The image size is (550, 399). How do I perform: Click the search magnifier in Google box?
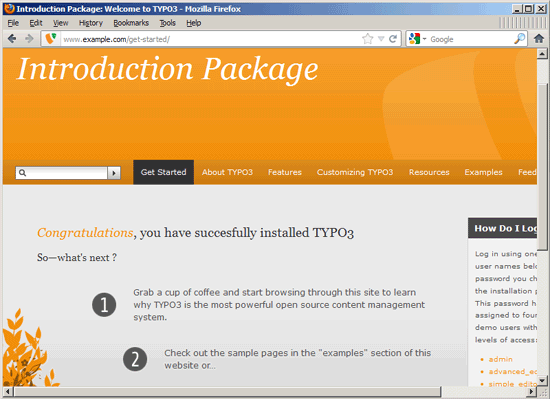coord(519,39)
